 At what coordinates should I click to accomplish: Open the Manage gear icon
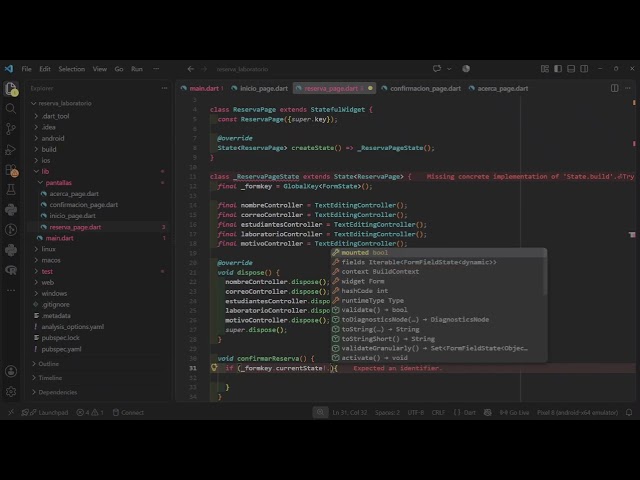(11, 392)
